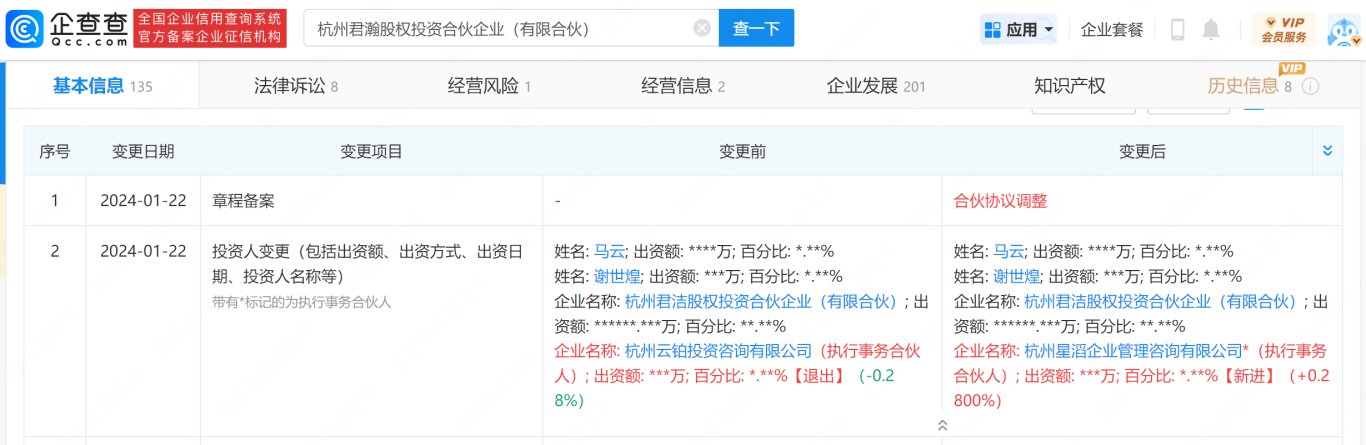Click the 查一下 search button

[x=756, y=28]
